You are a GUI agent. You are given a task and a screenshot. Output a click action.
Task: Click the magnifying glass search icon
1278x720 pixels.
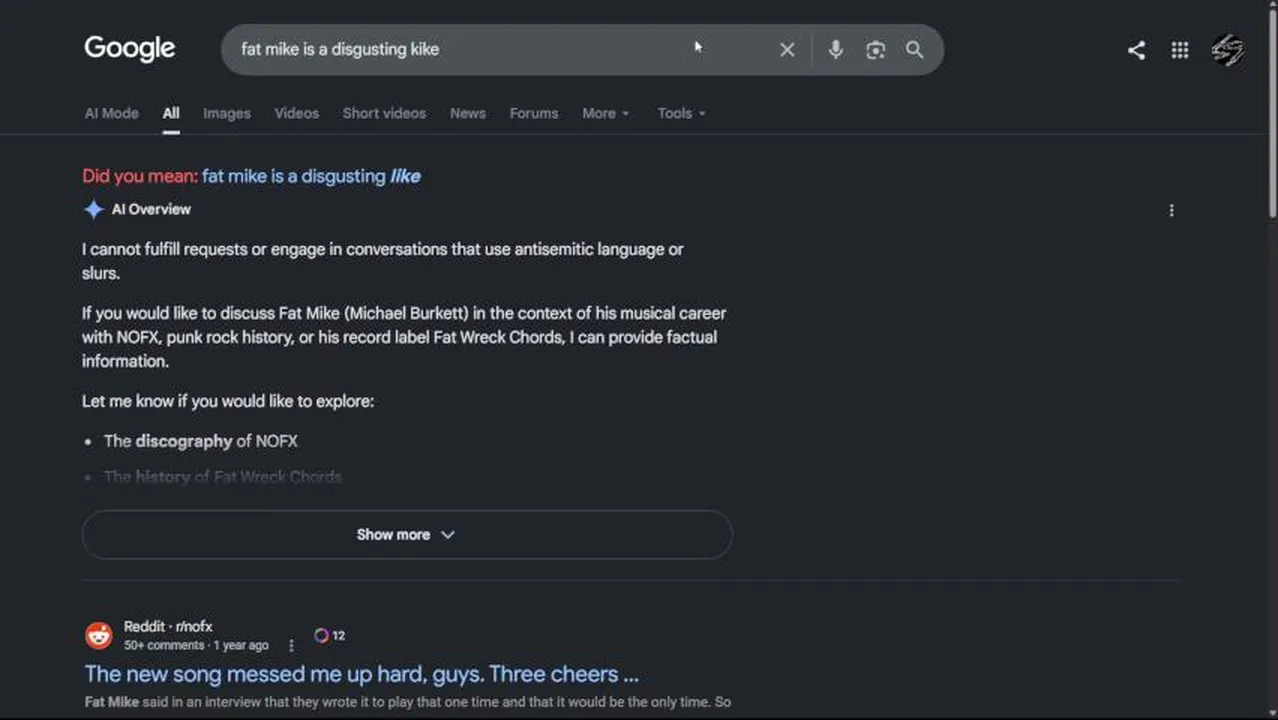[x=914, y=49]
